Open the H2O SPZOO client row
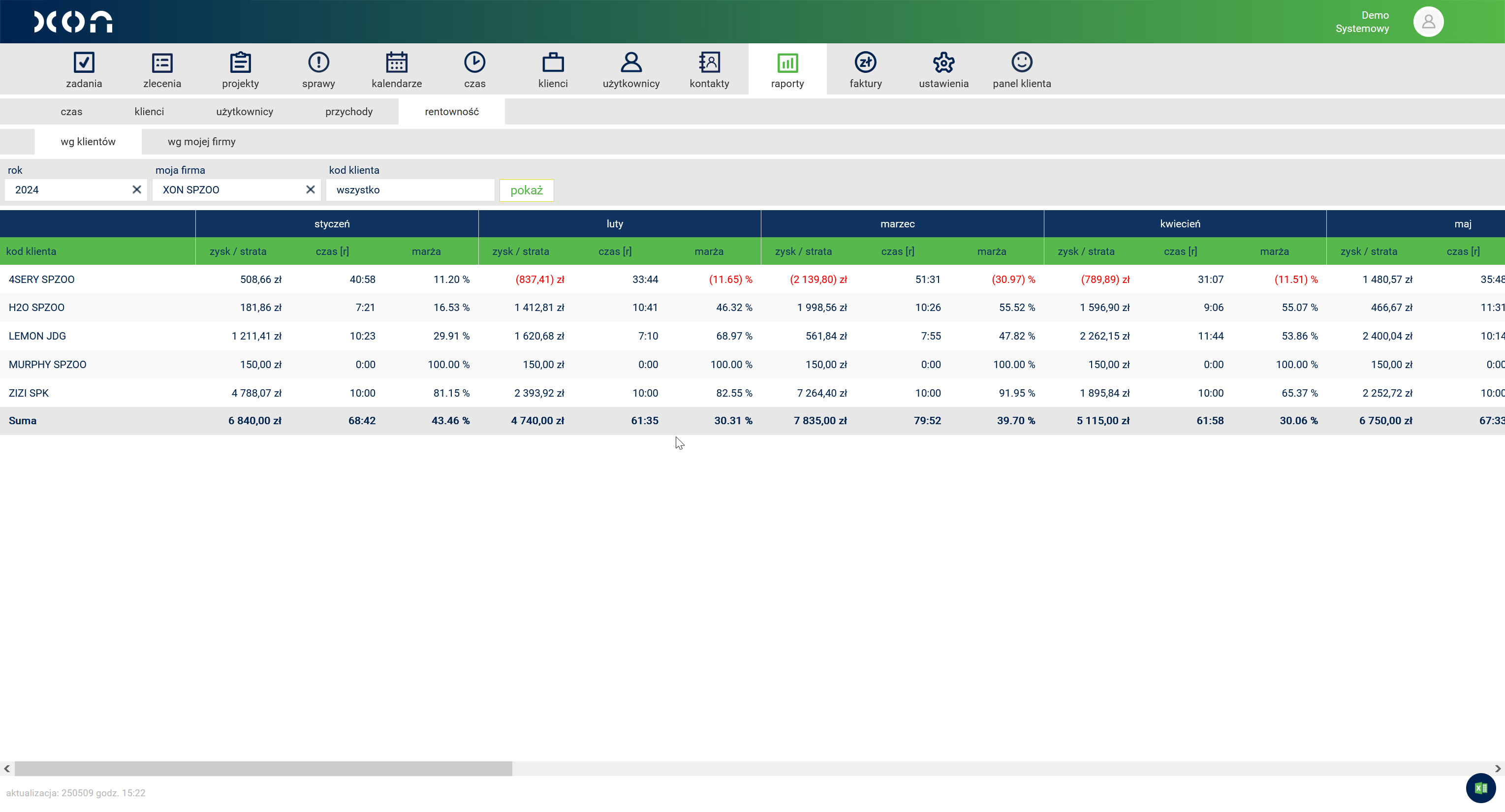This screenshot has height=812, width=1505. tap(36, 307)
